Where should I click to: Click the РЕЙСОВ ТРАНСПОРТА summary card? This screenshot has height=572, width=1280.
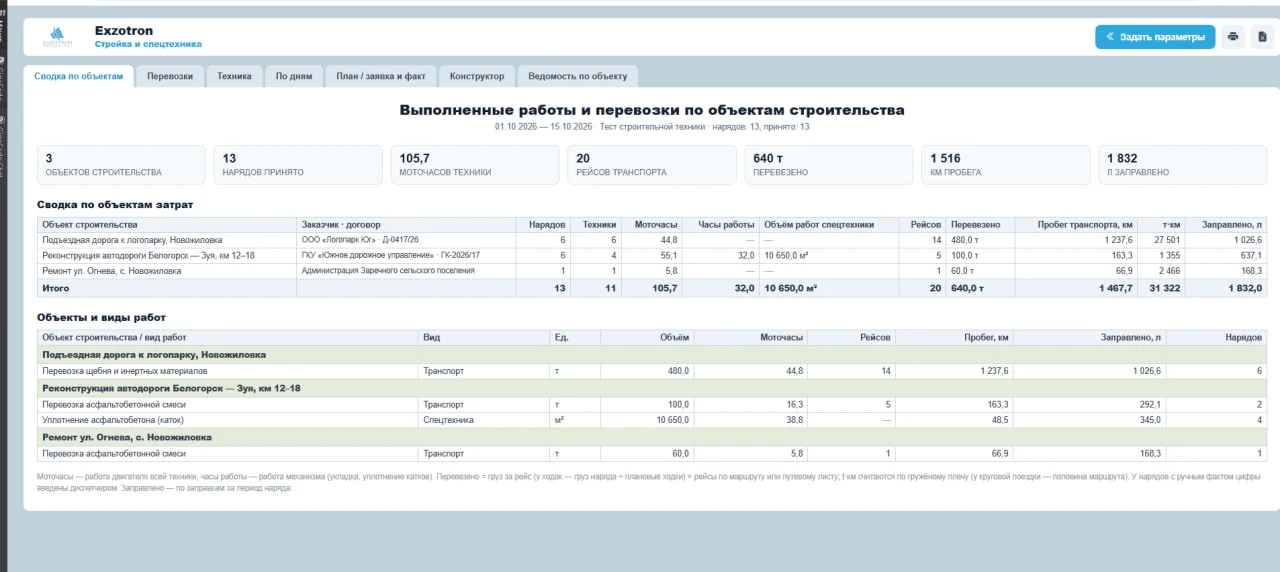click(652, 165)
